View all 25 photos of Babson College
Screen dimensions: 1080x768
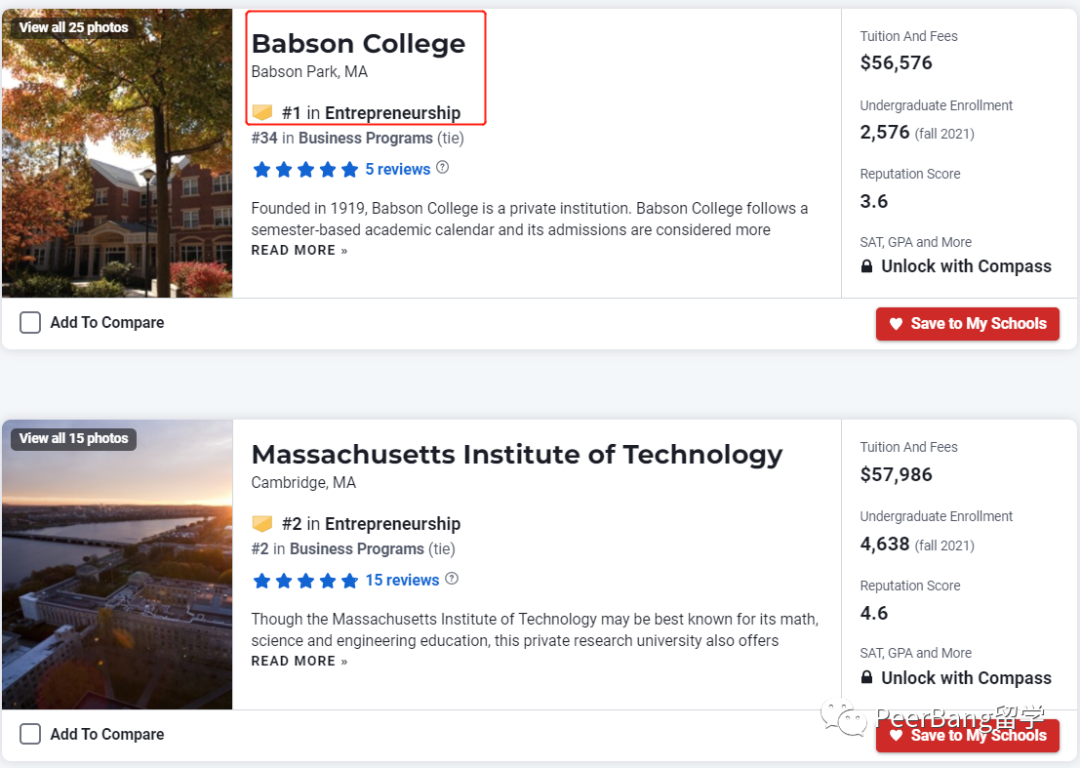point(74,27)
